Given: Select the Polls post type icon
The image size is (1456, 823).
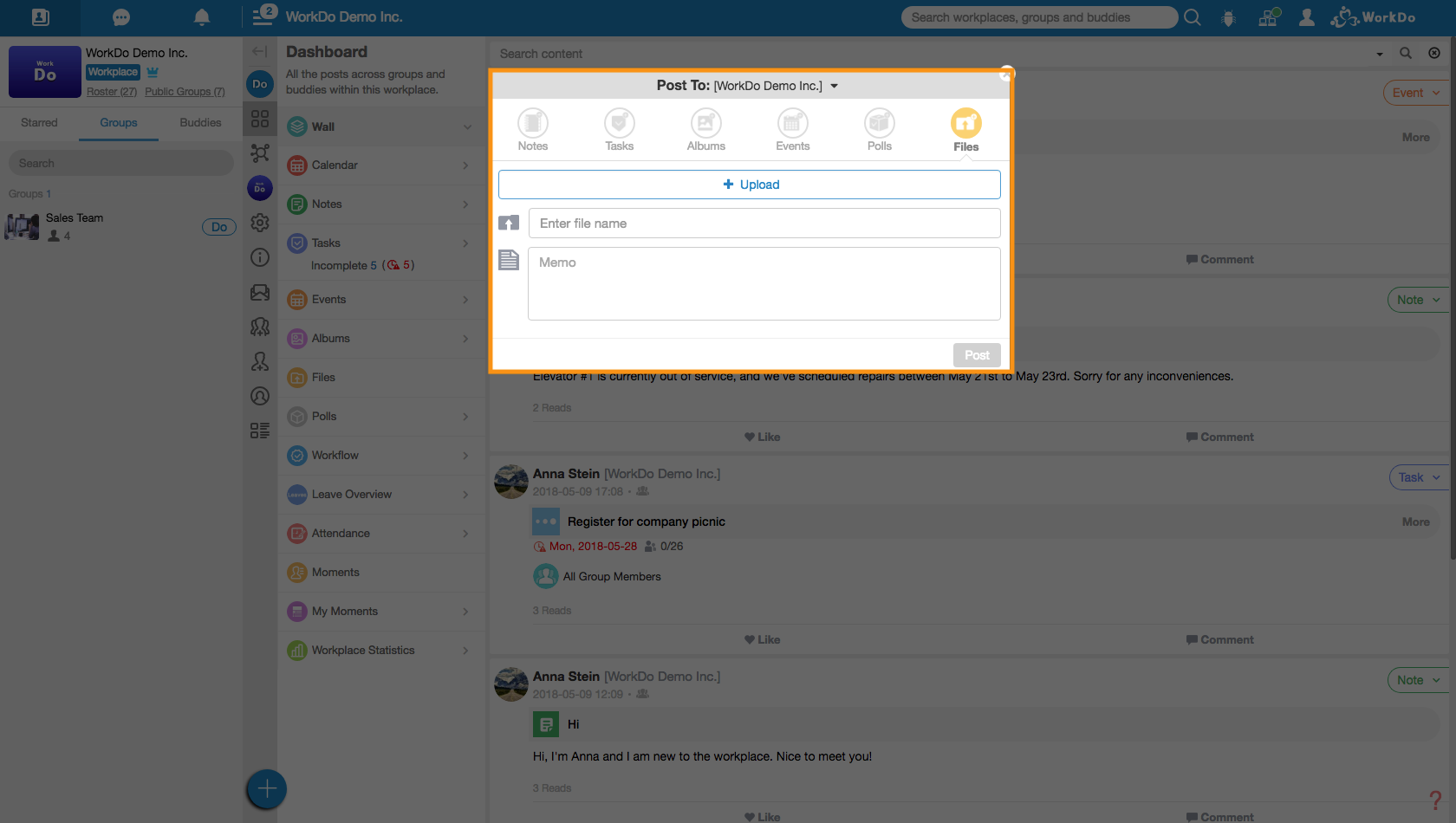Looking at the screenshot, I should [879, 123].
